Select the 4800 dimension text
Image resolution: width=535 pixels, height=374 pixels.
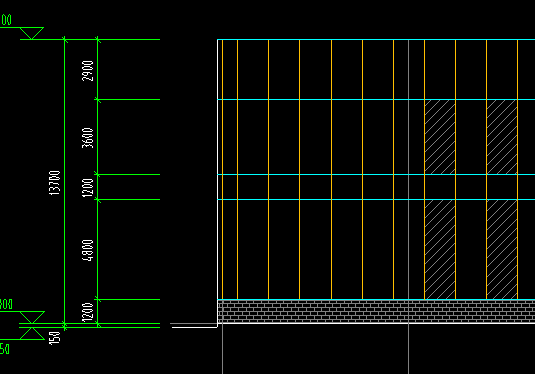pos(88,250)
